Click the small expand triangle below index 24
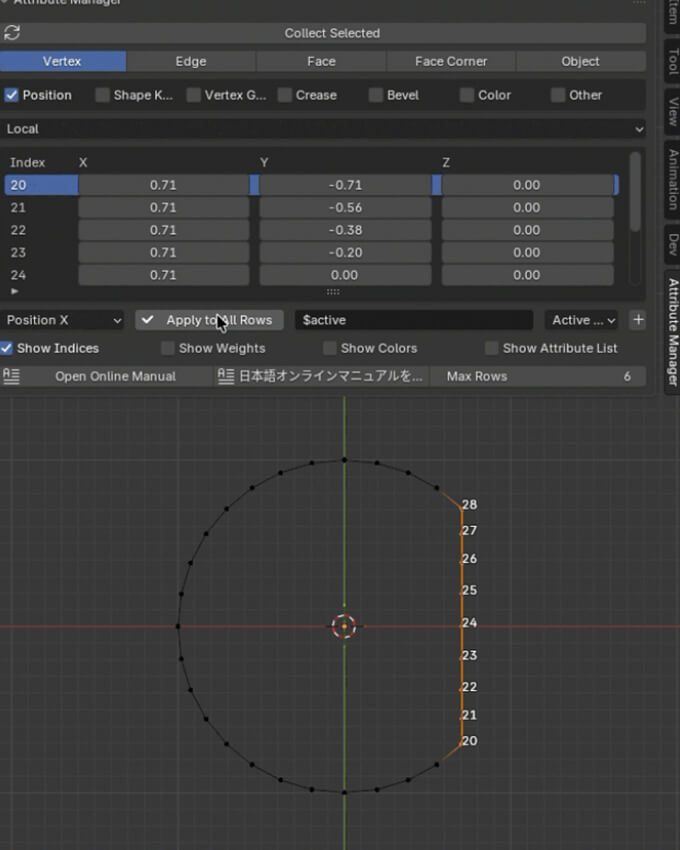The image size is (680, 850). pos(14,291)
